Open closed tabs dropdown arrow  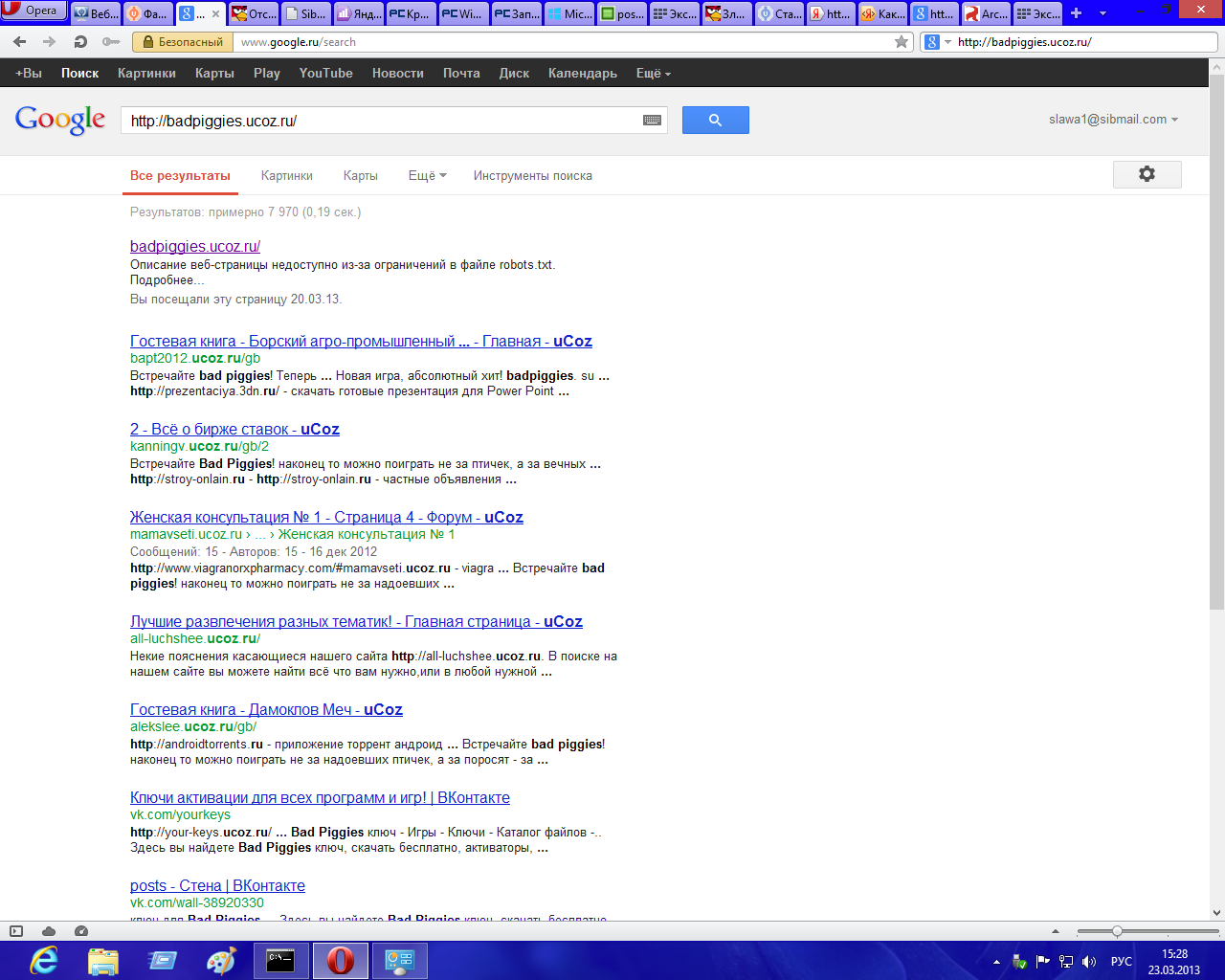pos(1102,13)
